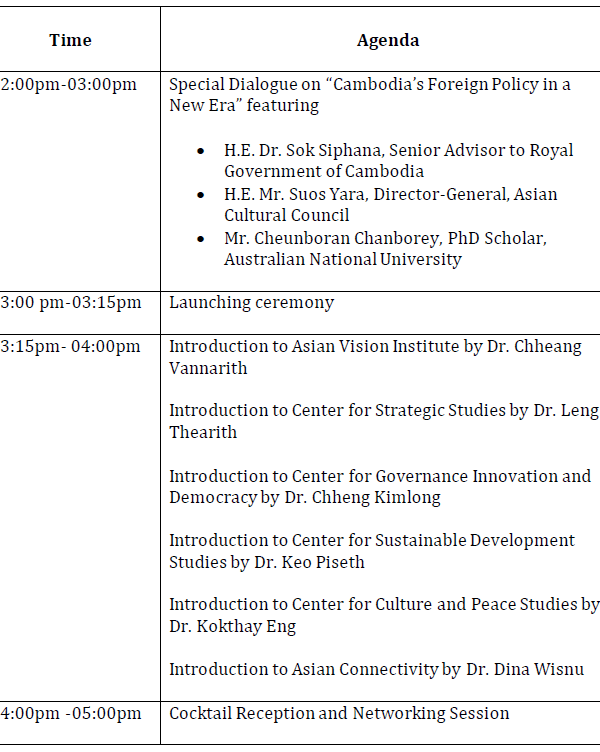This screenshot has height=752, width=600.
Task: Click Center for Governance Innovation and Democracy line
Action: click(379, 486)
